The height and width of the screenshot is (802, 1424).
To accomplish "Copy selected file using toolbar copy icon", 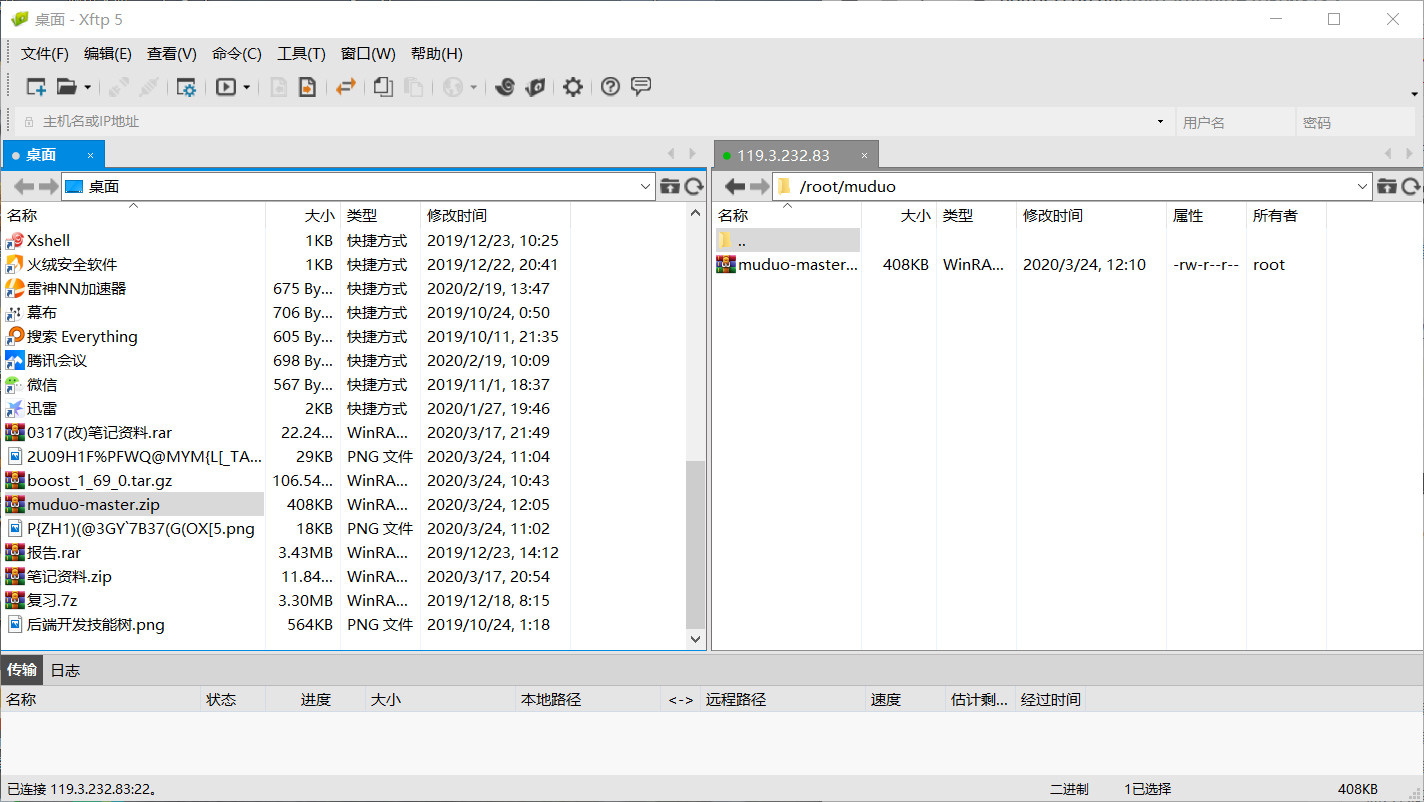I will pos(381,87).
